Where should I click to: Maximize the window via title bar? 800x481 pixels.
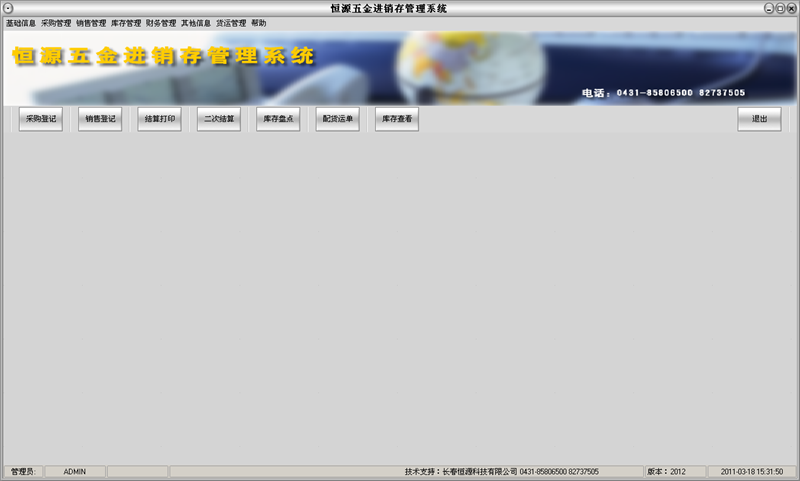780,8
